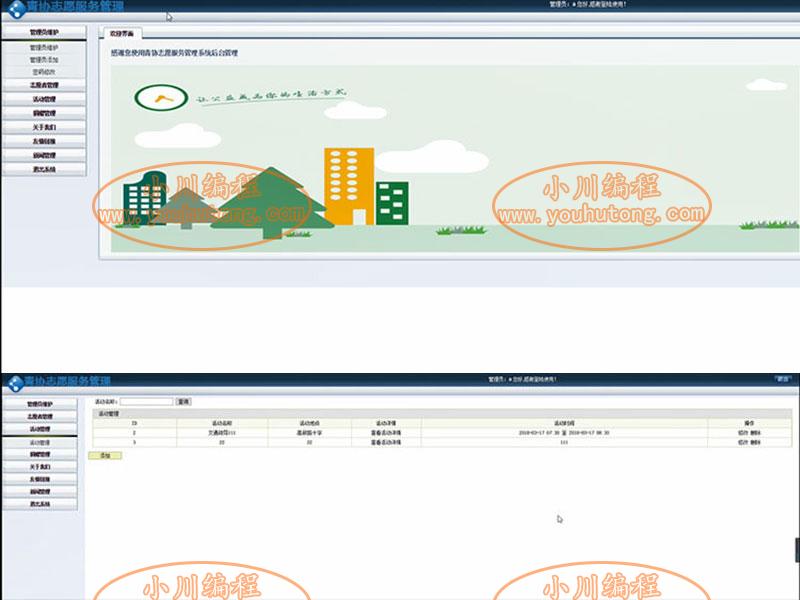This screenshot has width=800, height=600.
Task: Click 修改 link in the ID 3 row
Action: (x=743, y=442)
